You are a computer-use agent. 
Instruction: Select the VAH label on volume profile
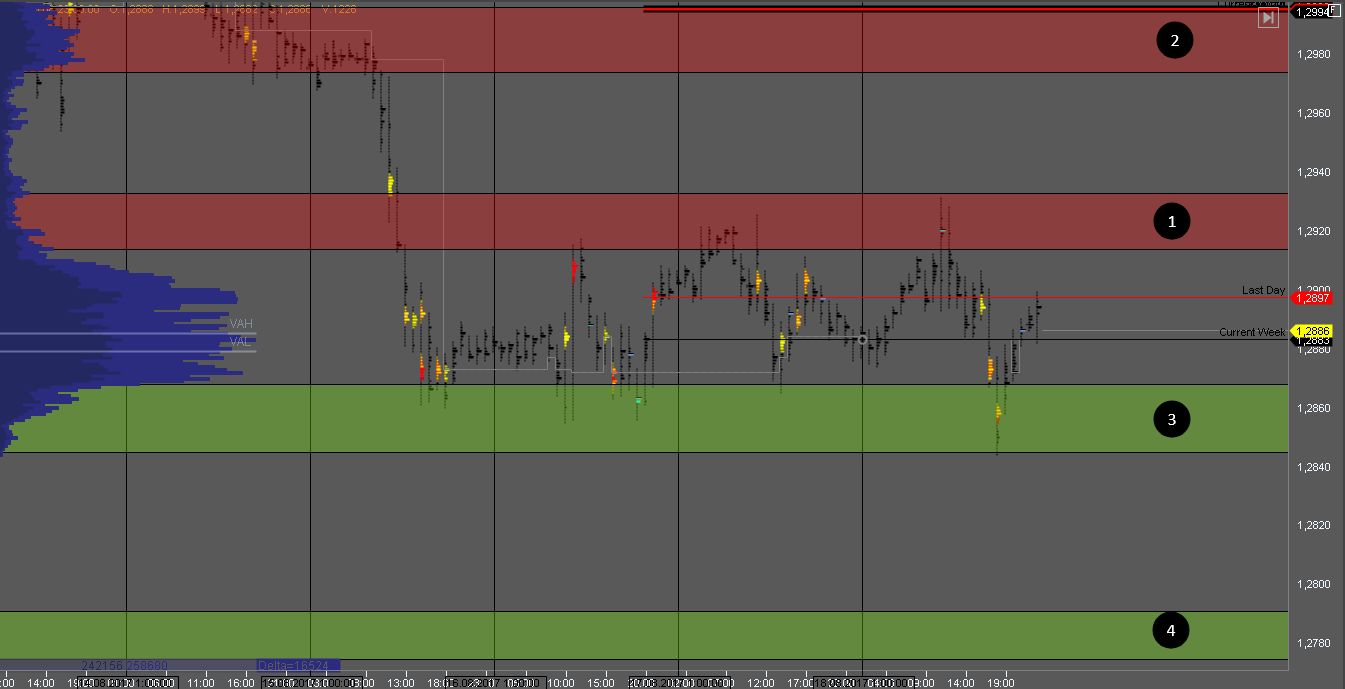coord(240,324)
